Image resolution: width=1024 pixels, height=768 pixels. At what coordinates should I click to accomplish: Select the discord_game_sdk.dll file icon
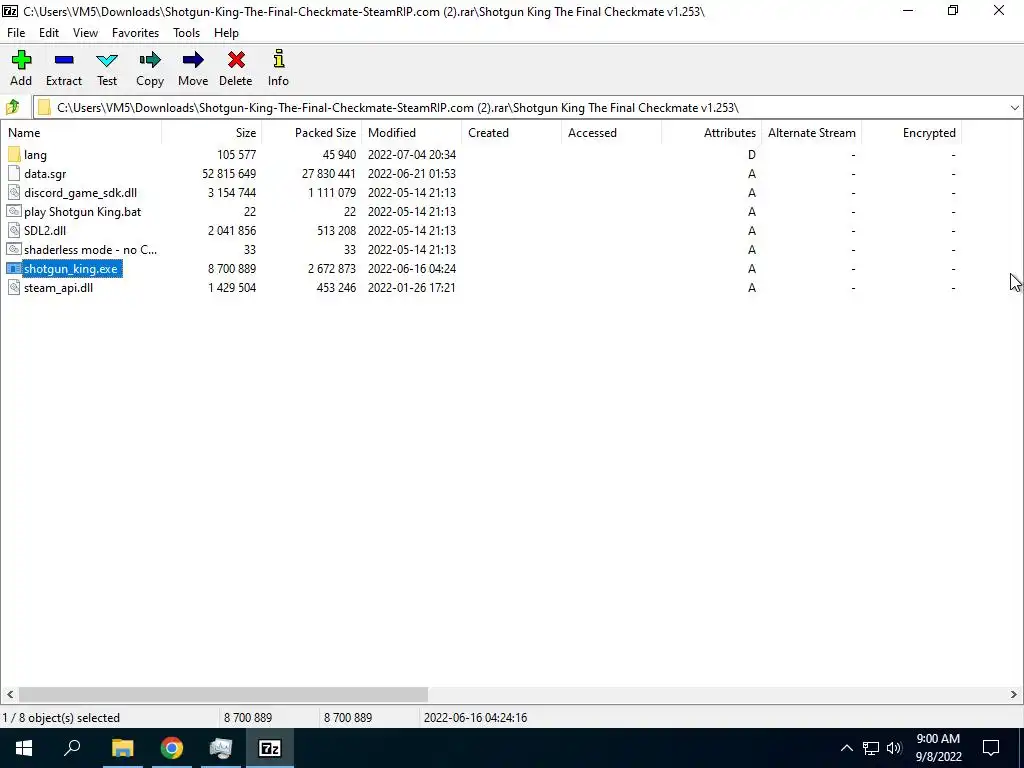coord(14,193)
